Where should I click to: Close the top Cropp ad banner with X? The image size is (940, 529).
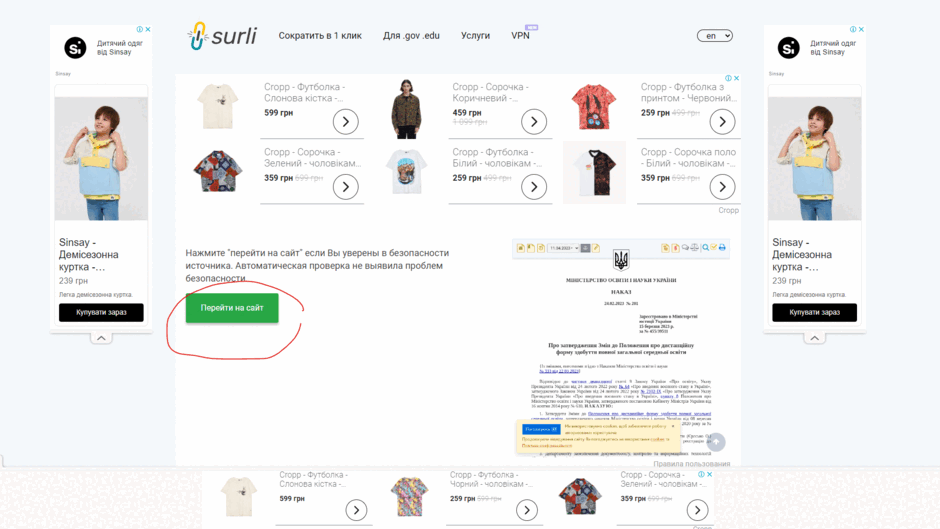(737, 78)
